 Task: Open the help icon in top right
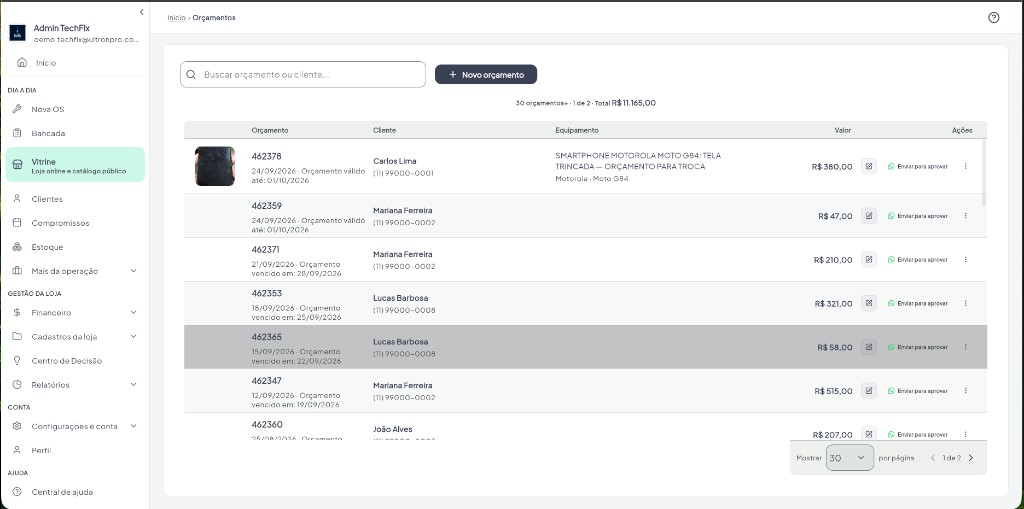tap(993, 18)
